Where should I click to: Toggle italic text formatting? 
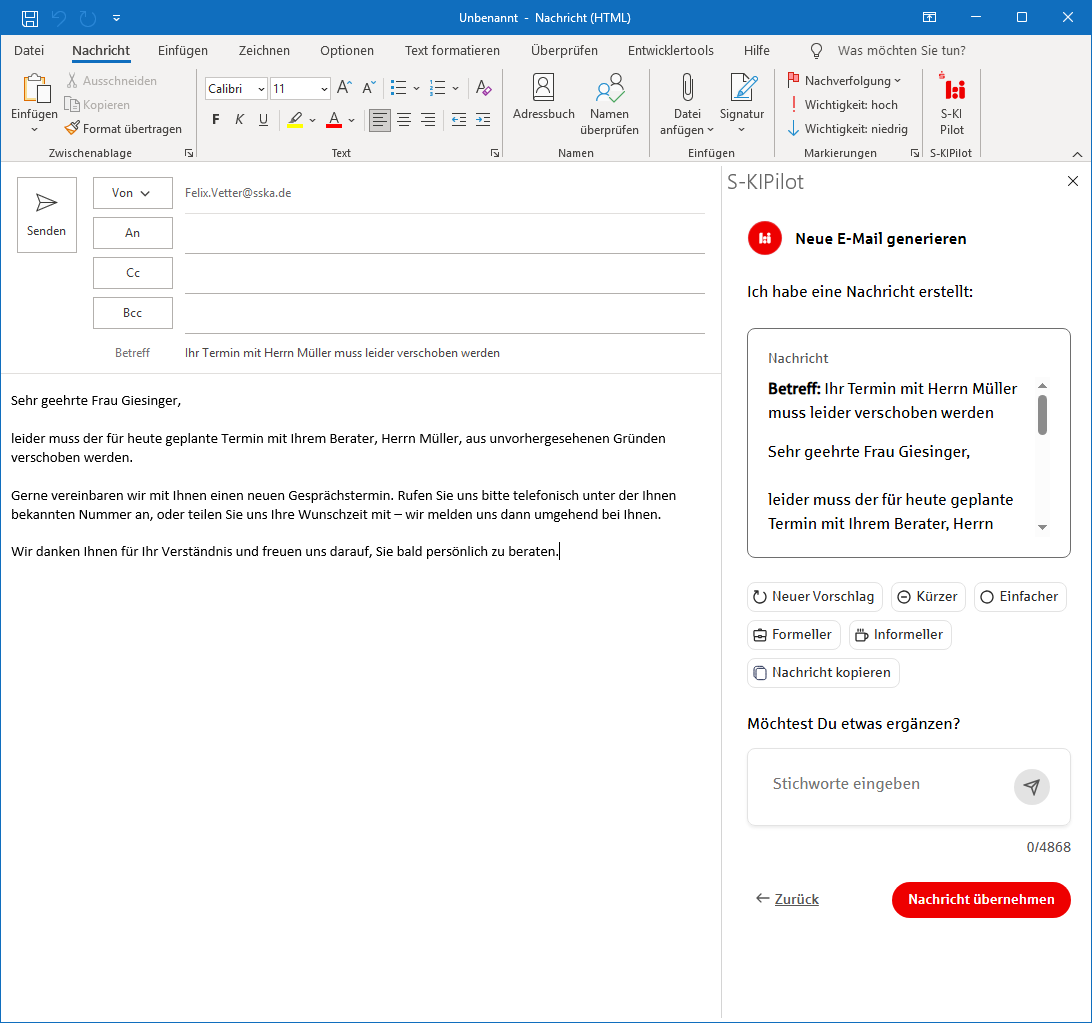(239, 120)
